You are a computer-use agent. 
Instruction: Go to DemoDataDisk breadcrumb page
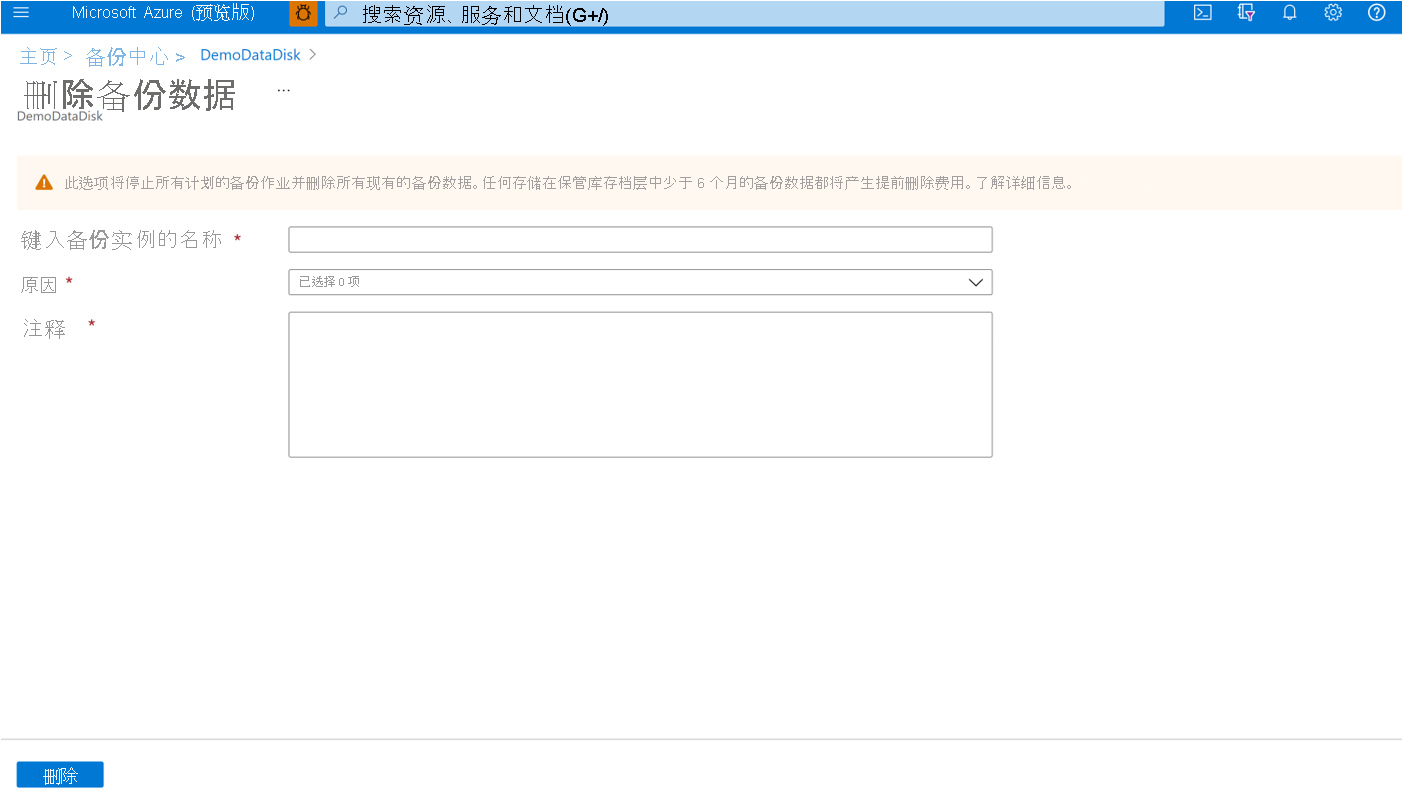pos(249,55)
